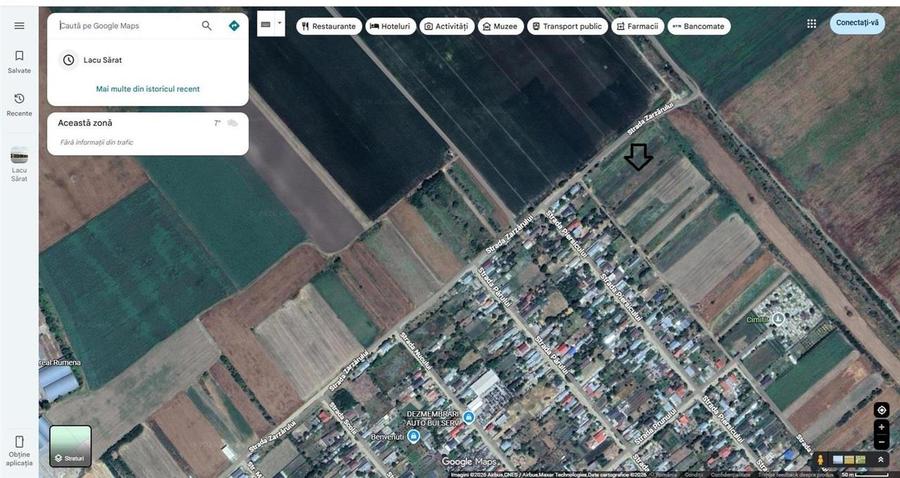Select the Lacu Sărat recent search entry

(148, 60)
